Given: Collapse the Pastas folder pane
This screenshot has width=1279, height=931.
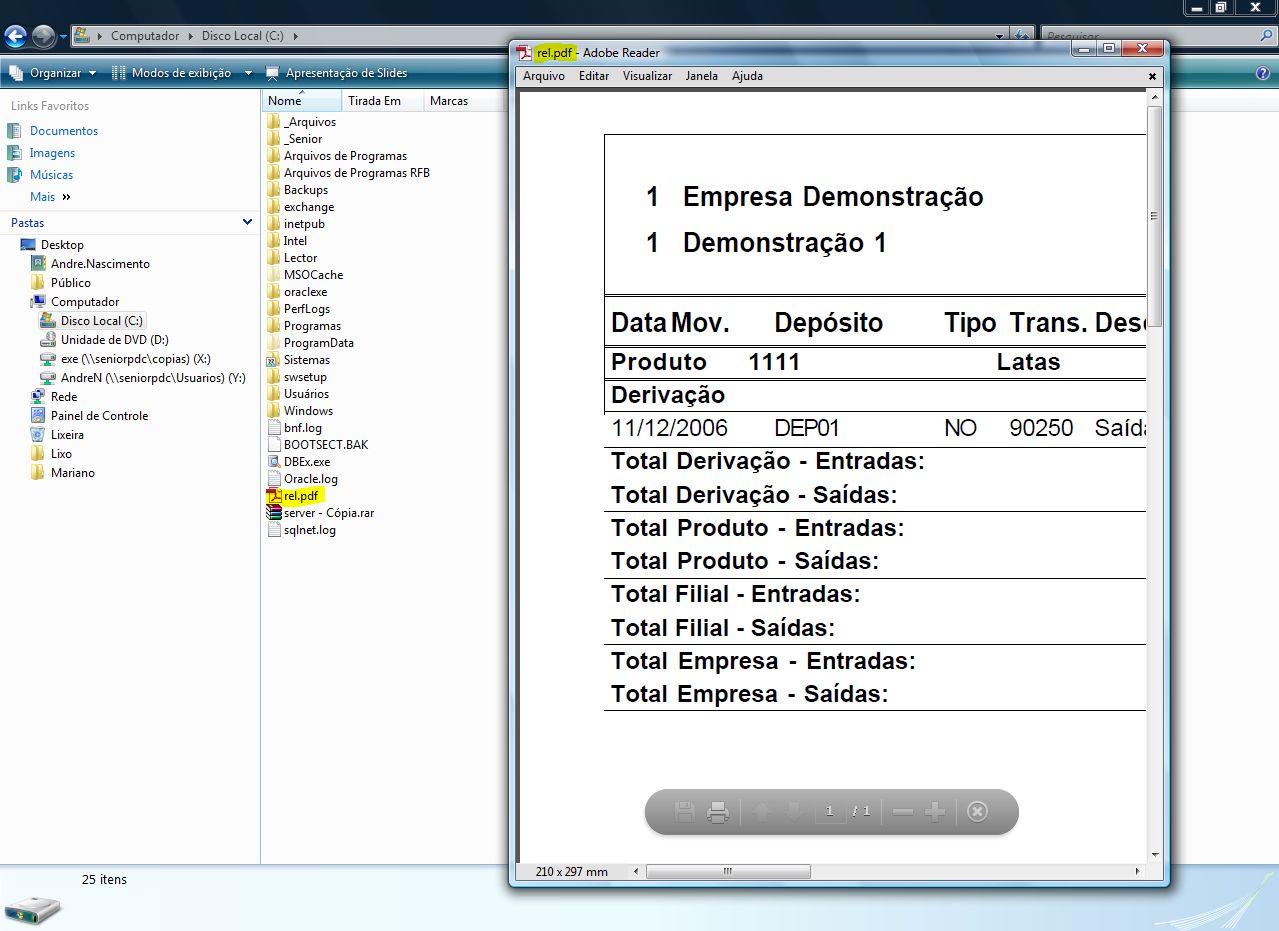Looking at the screenshot, I should pos(247,223).
